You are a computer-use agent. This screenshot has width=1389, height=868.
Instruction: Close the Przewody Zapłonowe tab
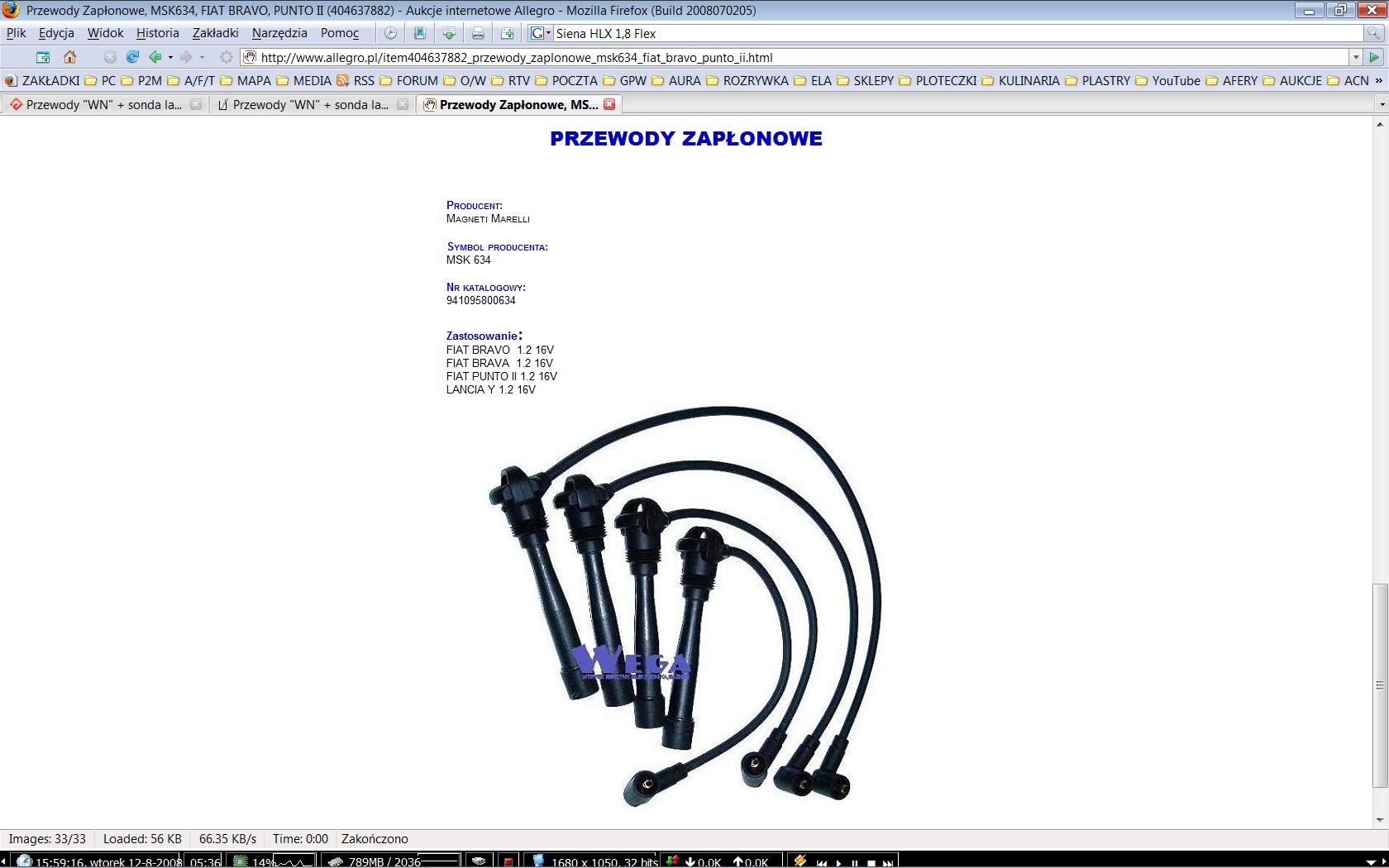[x=609, y=104]
